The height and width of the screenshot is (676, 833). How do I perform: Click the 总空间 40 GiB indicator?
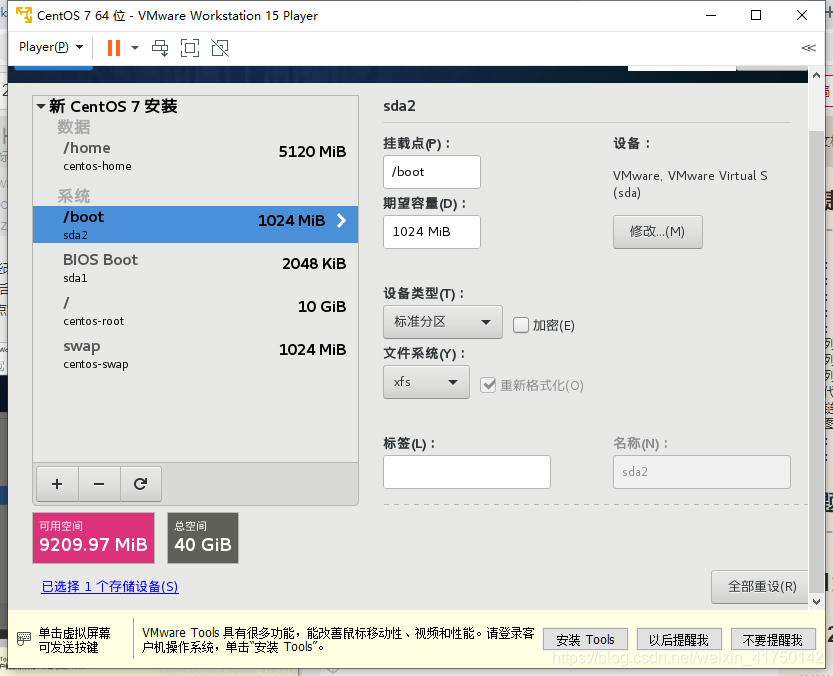tap(203, 538)
